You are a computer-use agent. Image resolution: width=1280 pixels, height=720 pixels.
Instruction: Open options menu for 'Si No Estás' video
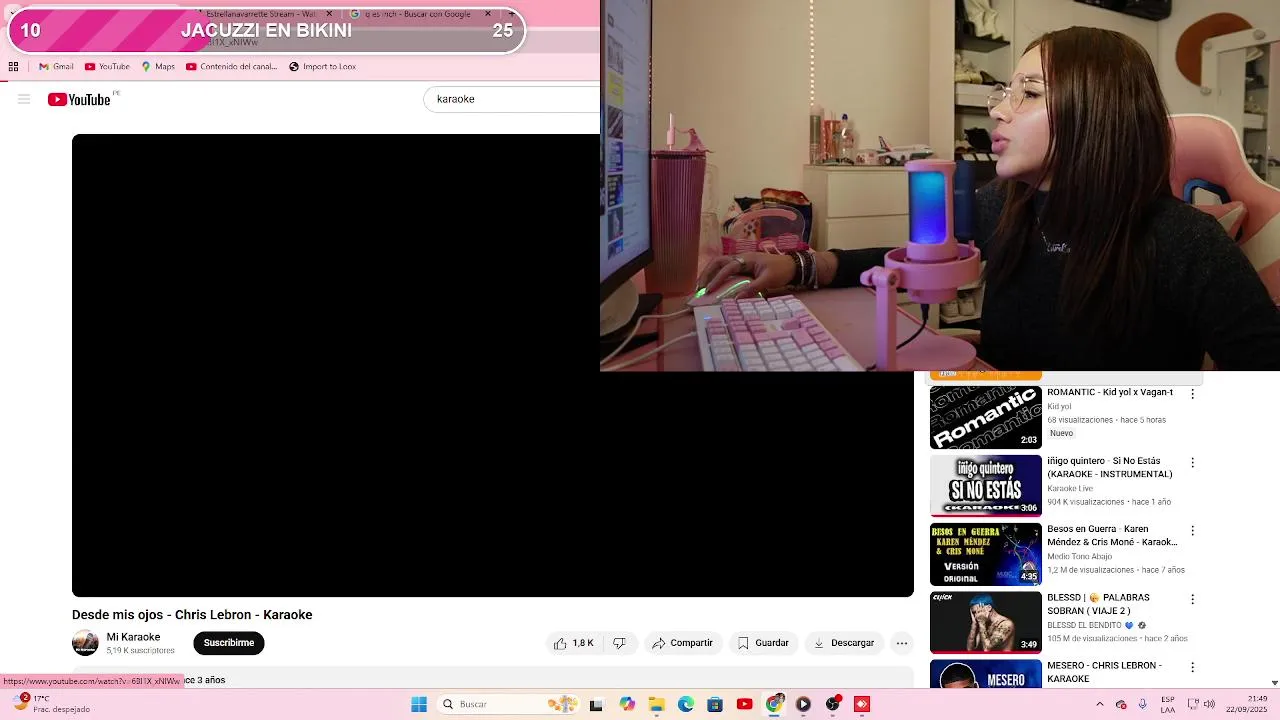[1192, 463]
